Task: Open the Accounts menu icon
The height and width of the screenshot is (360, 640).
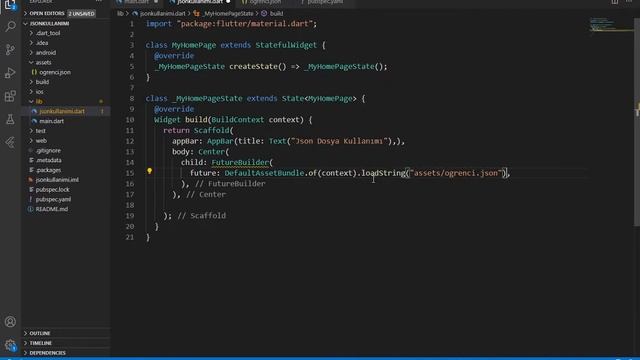Action: click(10, 322)
